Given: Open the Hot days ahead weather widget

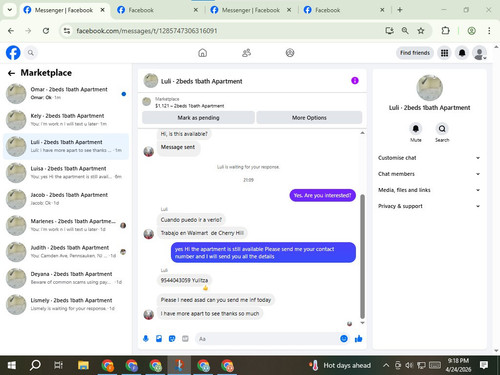Looking at the screenshot, I should 340,365.
